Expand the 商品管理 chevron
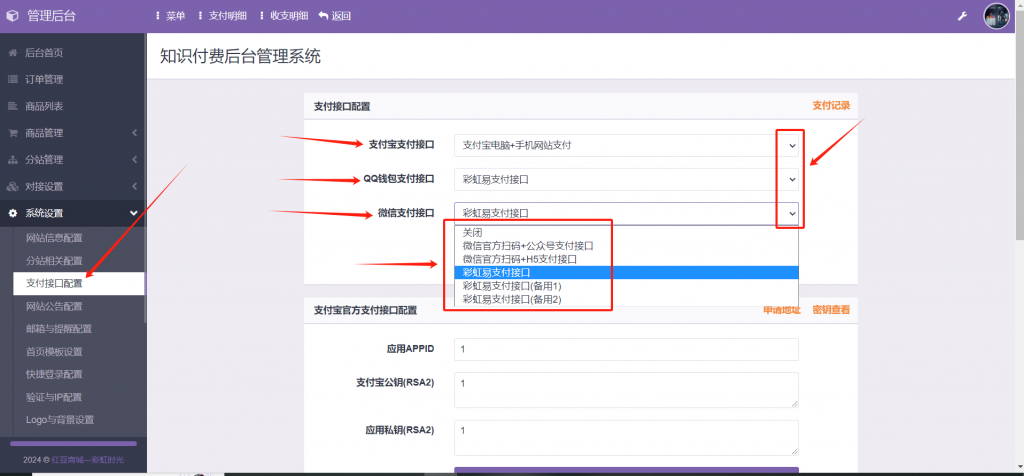The image size is (1024, 476). (134, 133)
